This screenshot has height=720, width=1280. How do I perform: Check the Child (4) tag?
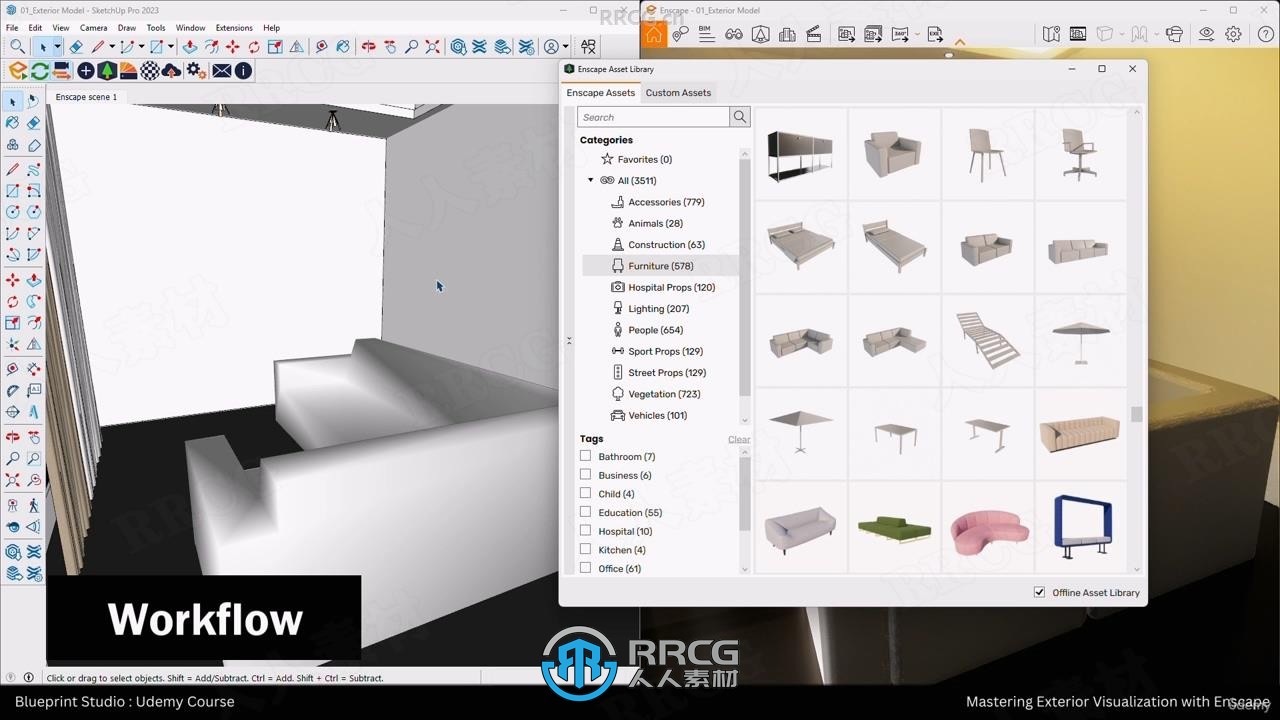tap(586, 493)
